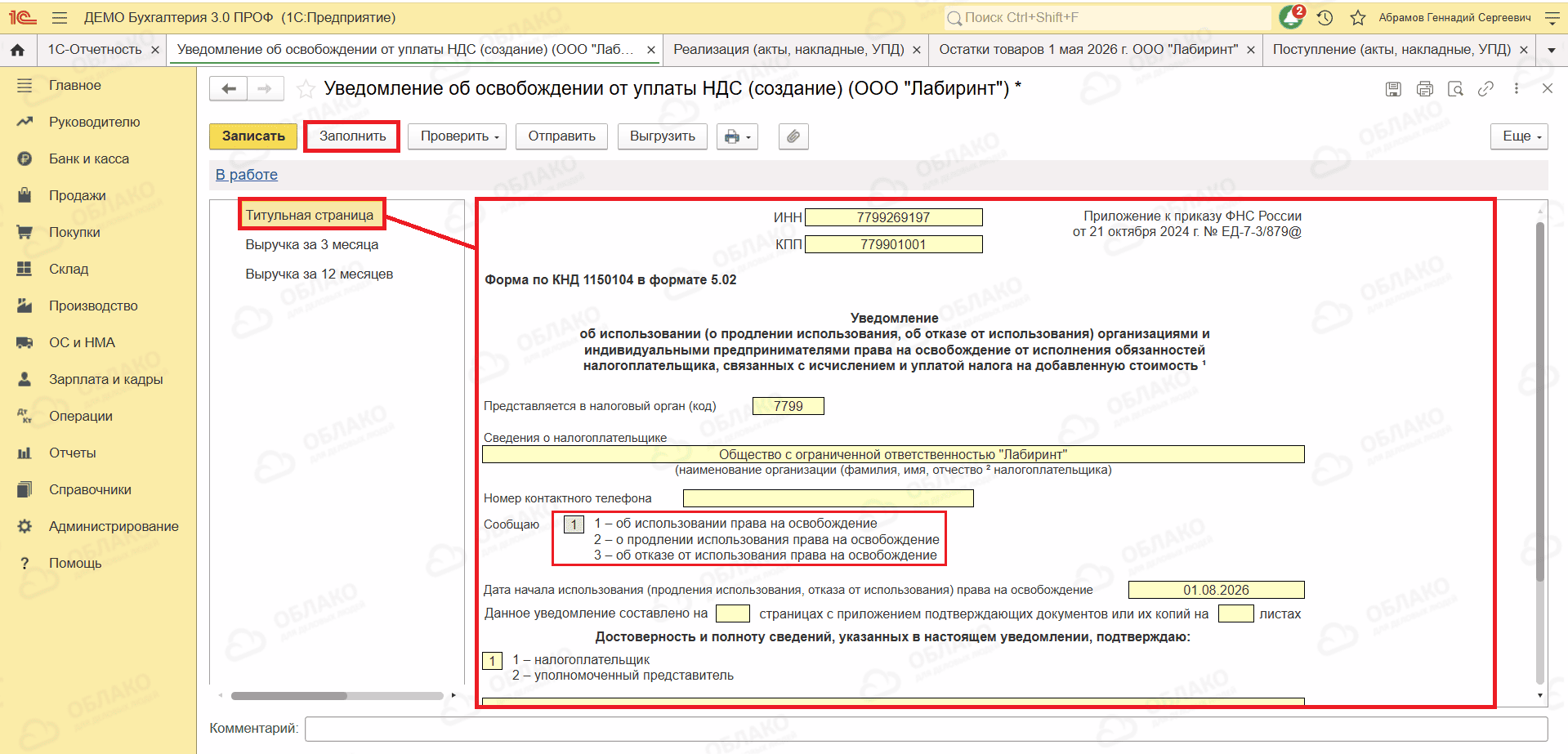
Task: Click the Поиск search field
Action: pos(1107,17)
